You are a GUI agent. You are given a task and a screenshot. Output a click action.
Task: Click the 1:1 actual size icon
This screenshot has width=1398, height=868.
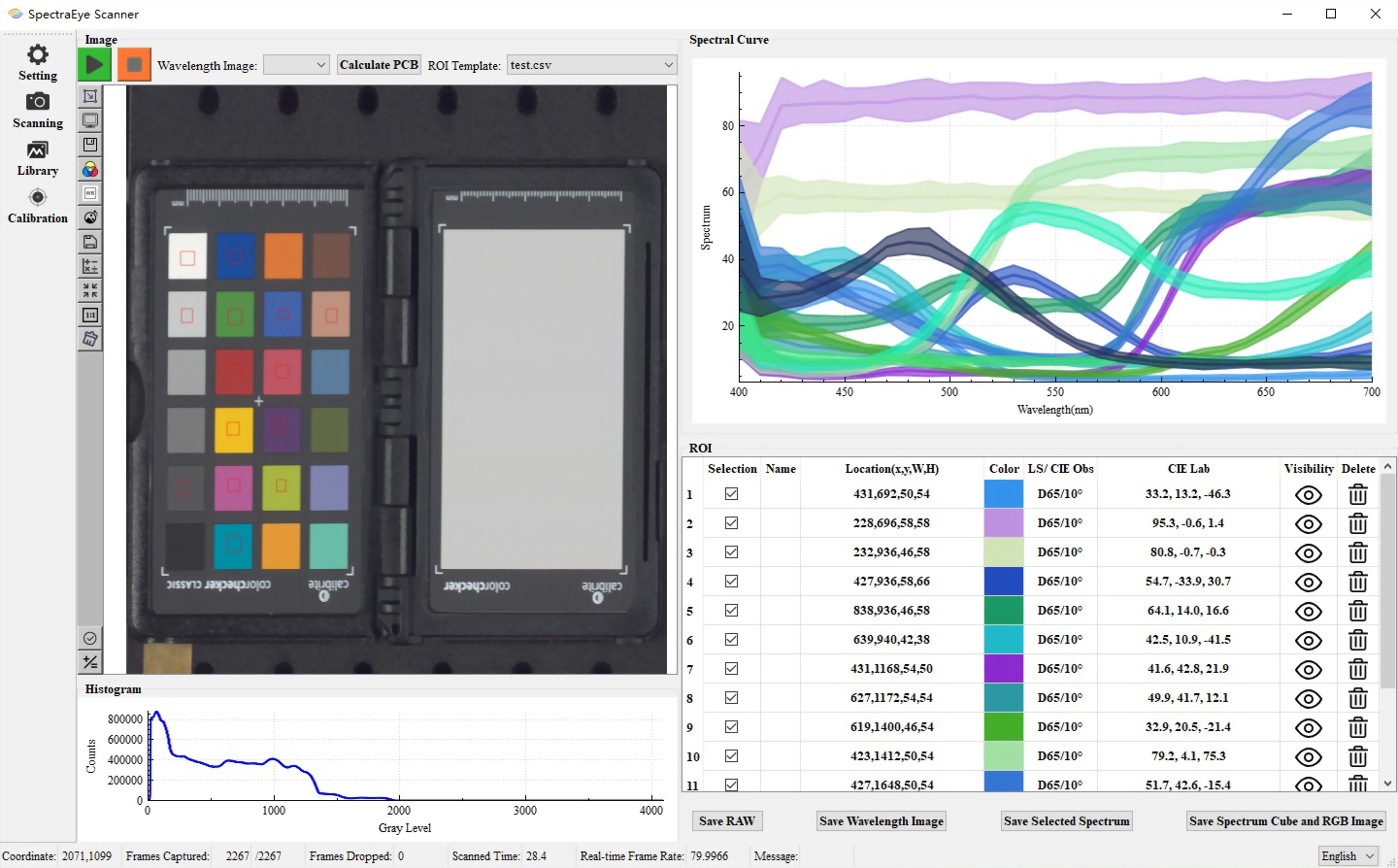pyautogui.click(x=90, y=315)
